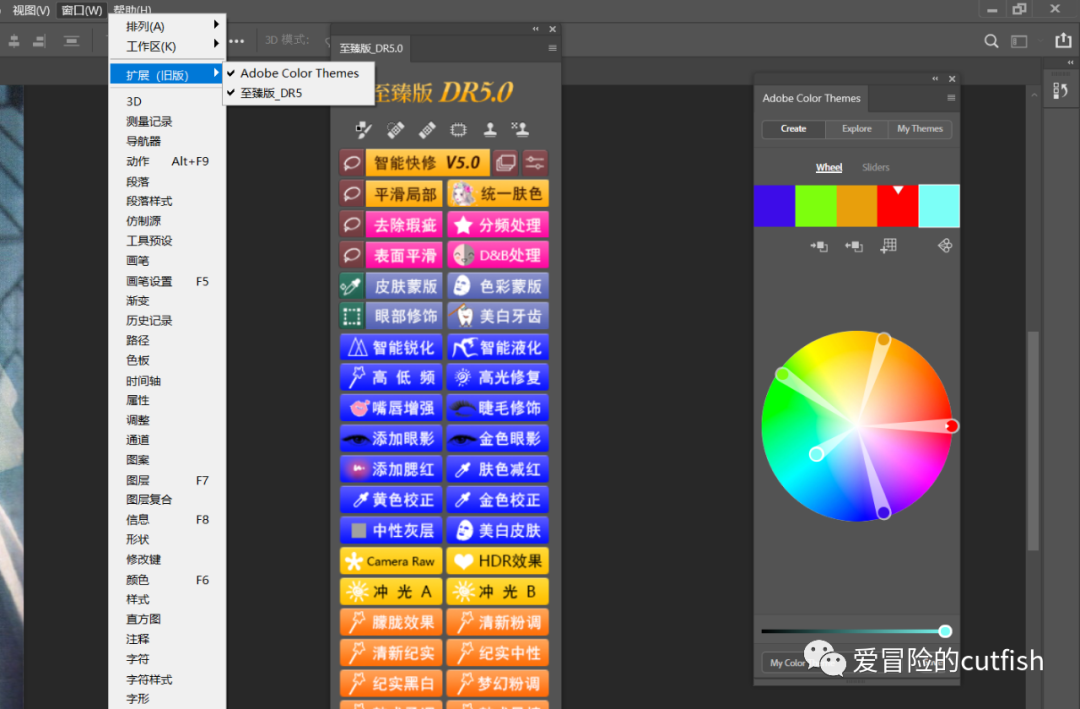
Task: Uncheck Adobe Color Themes in the submenu
Action: (x=299, y=73)
